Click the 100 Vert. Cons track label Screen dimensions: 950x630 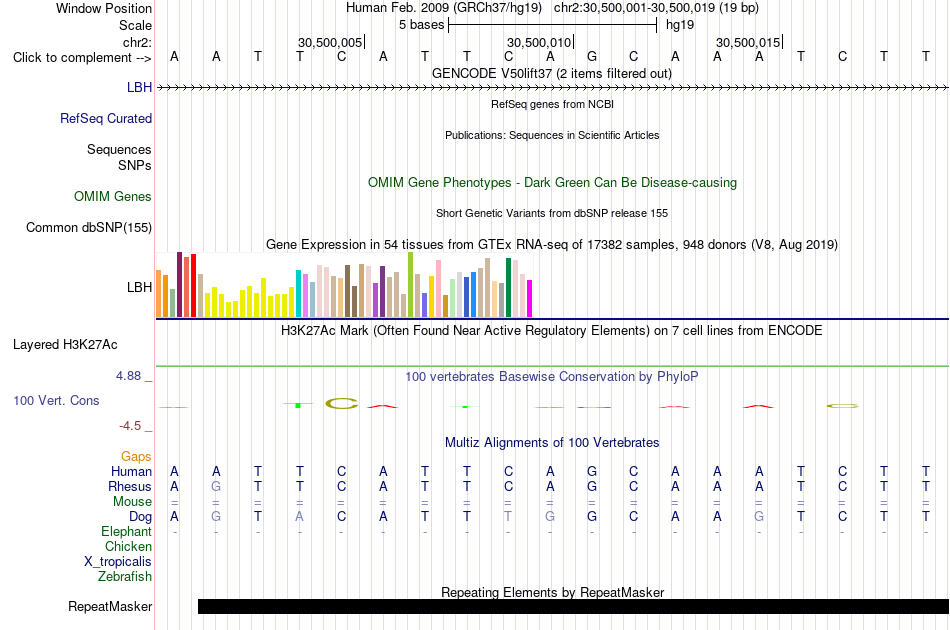[56, 400]
